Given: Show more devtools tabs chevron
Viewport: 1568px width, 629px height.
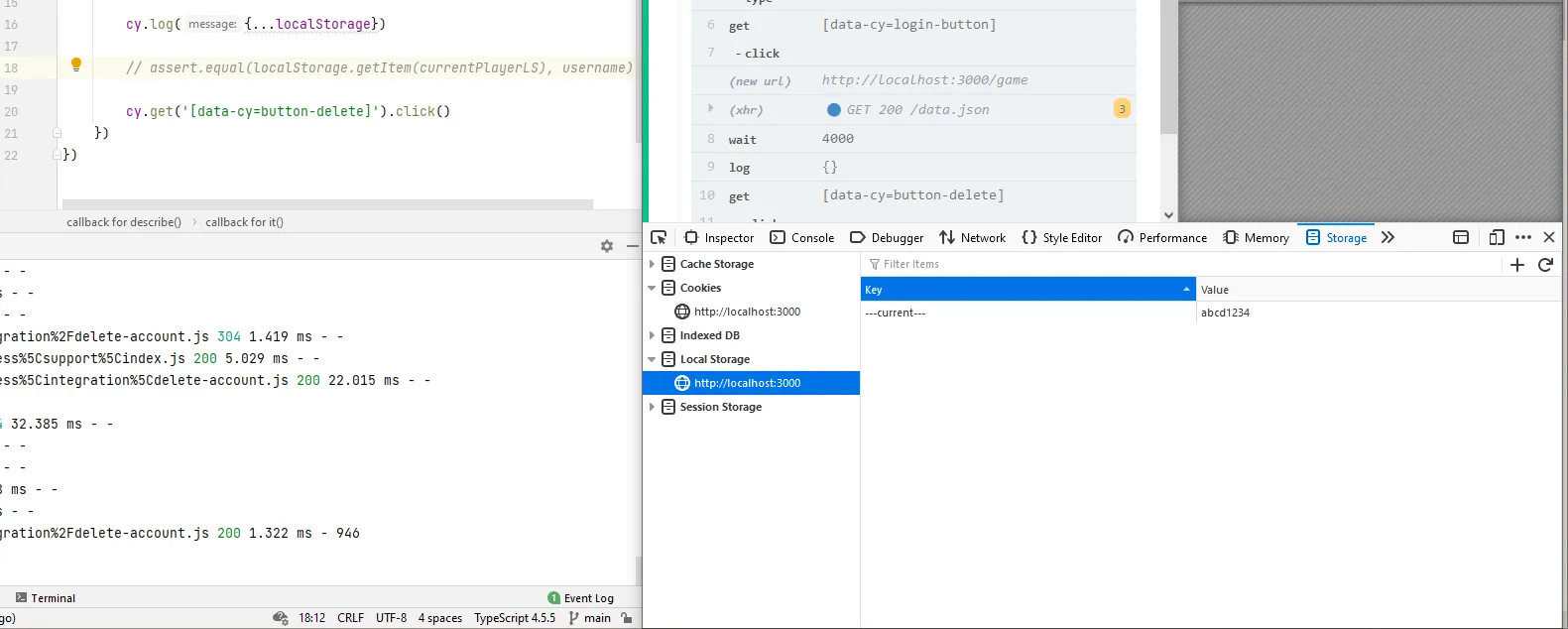Looking at the screenshot, I should tap(1387, 237).
